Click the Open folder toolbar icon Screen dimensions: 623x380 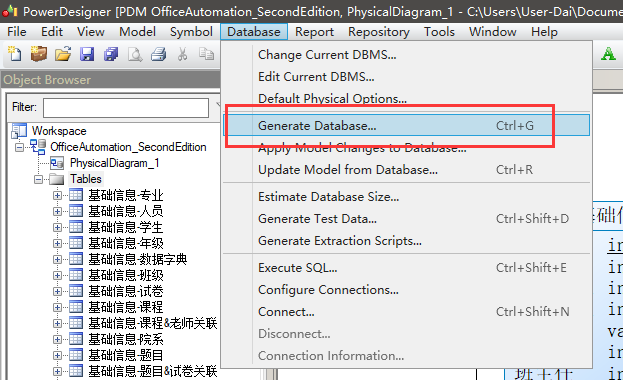tap(63, 54)
